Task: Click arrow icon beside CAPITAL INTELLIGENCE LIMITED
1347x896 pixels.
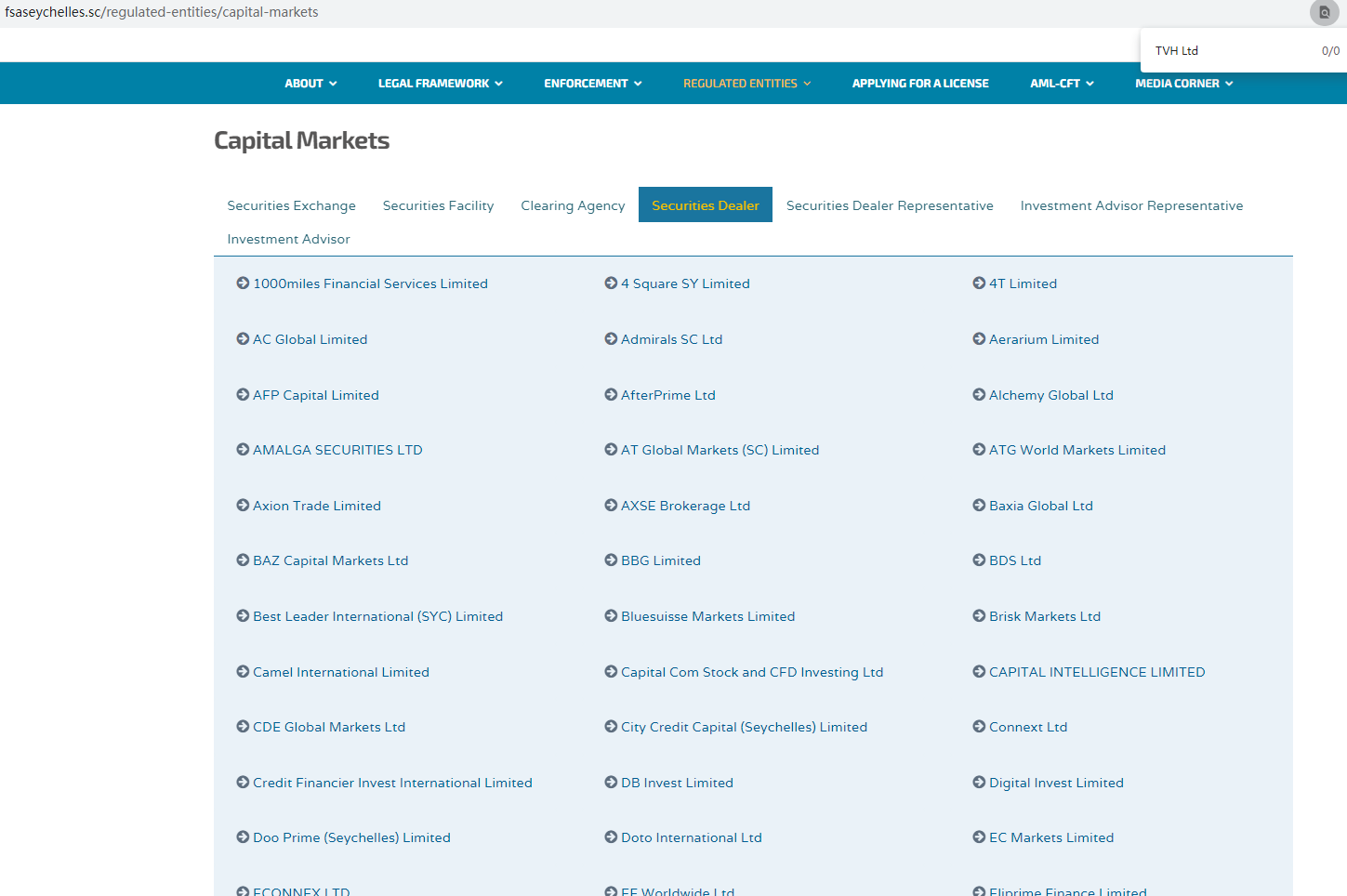Action: click(979, 672)
